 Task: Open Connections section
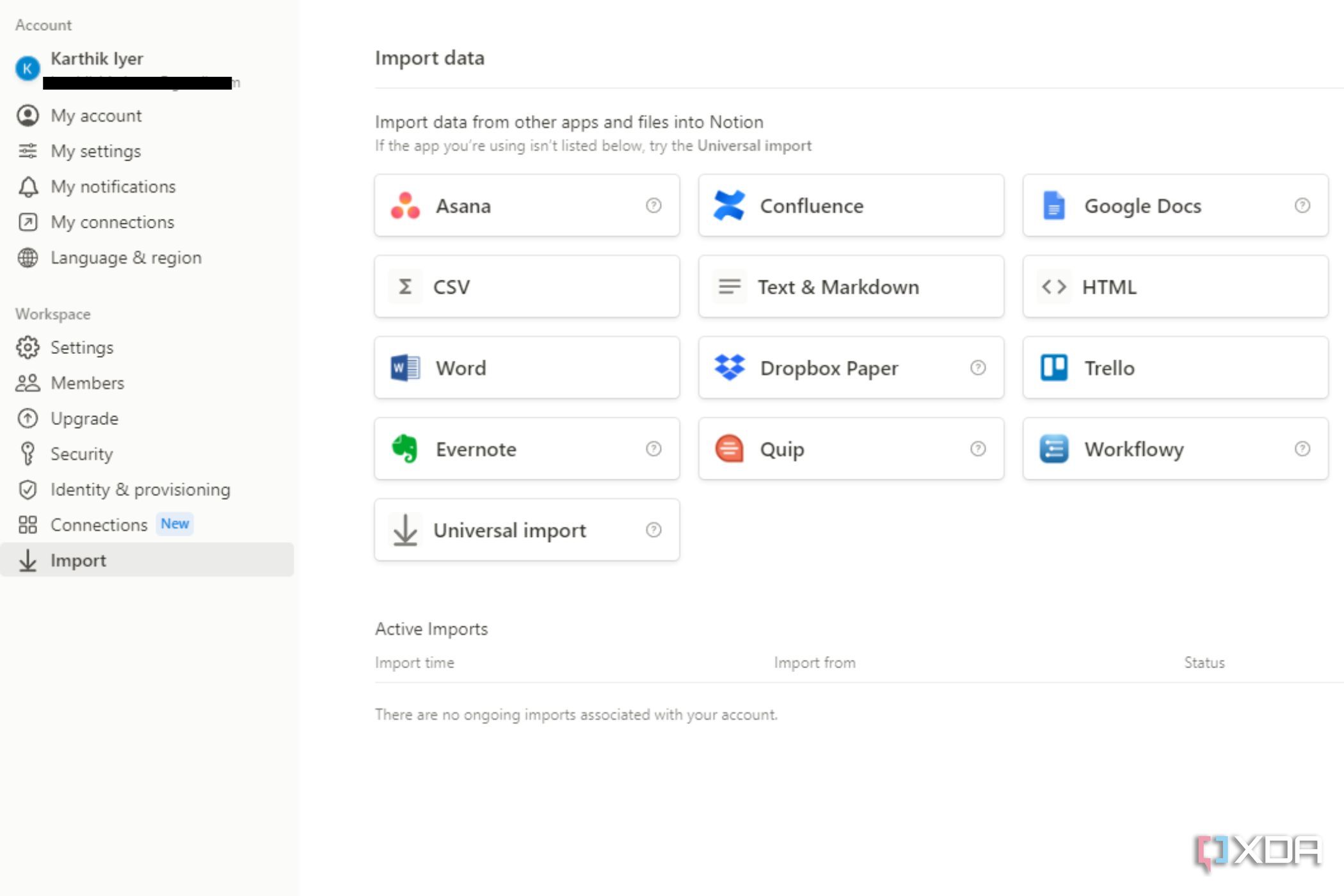pos(147,525)
